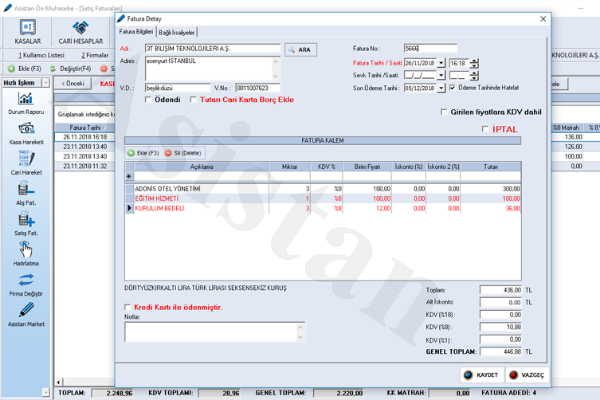
Task: Click the Toplam amount field
Action: (x=501, y=290)
